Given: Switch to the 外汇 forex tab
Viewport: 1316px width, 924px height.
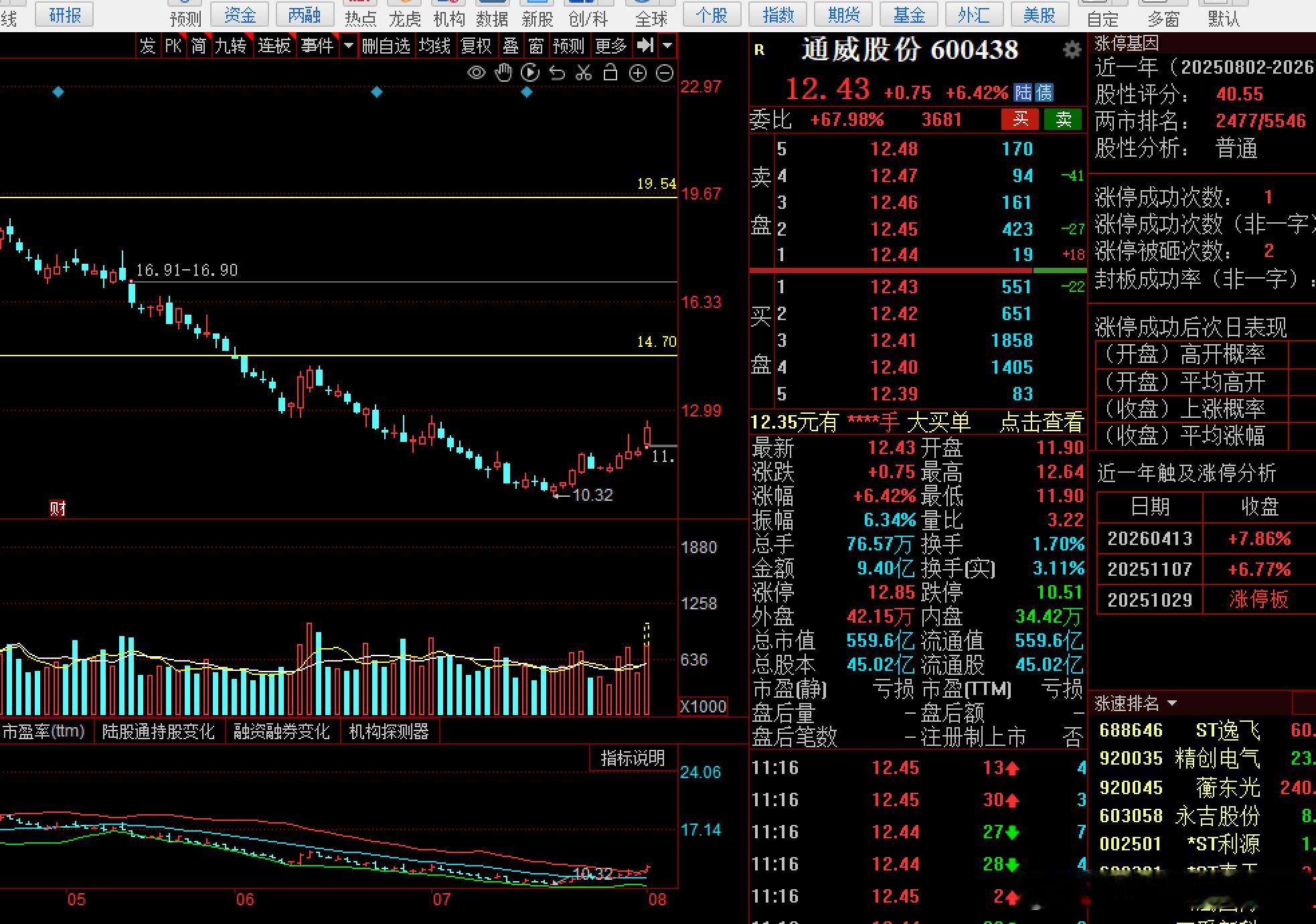Looking at the screenshot, I should (x=974, y=14).
